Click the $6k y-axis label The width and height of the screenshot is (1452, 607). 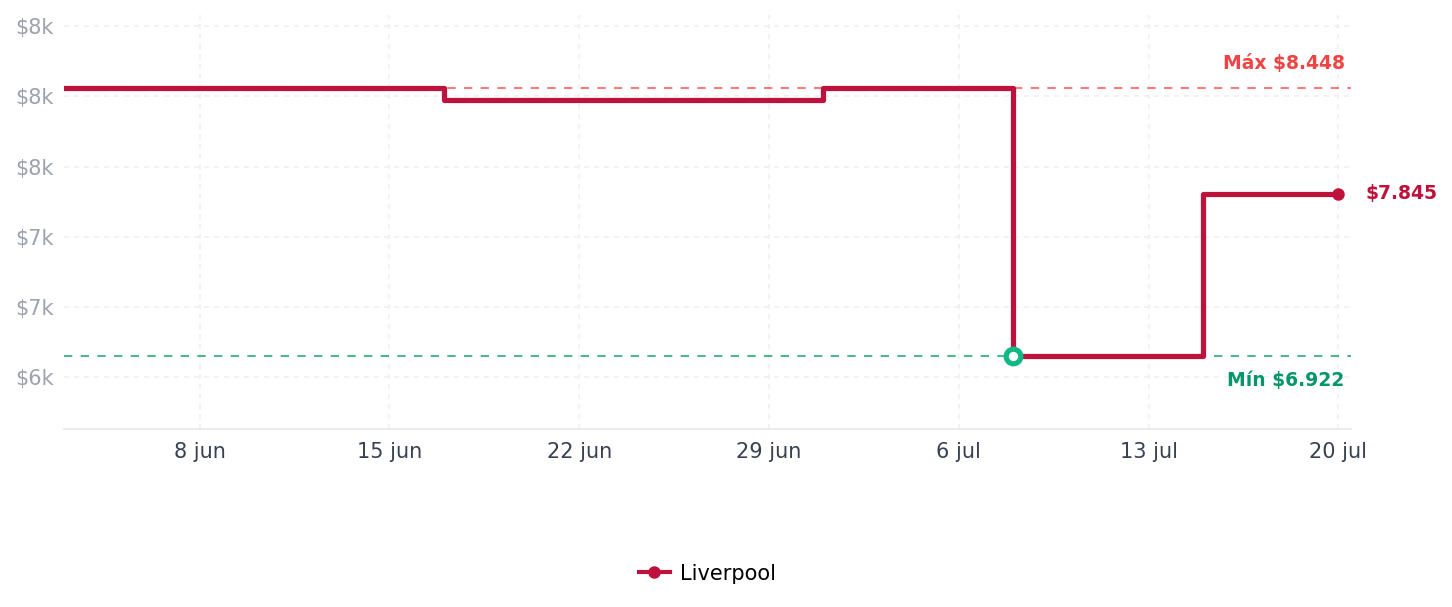[x=34, y=377]
